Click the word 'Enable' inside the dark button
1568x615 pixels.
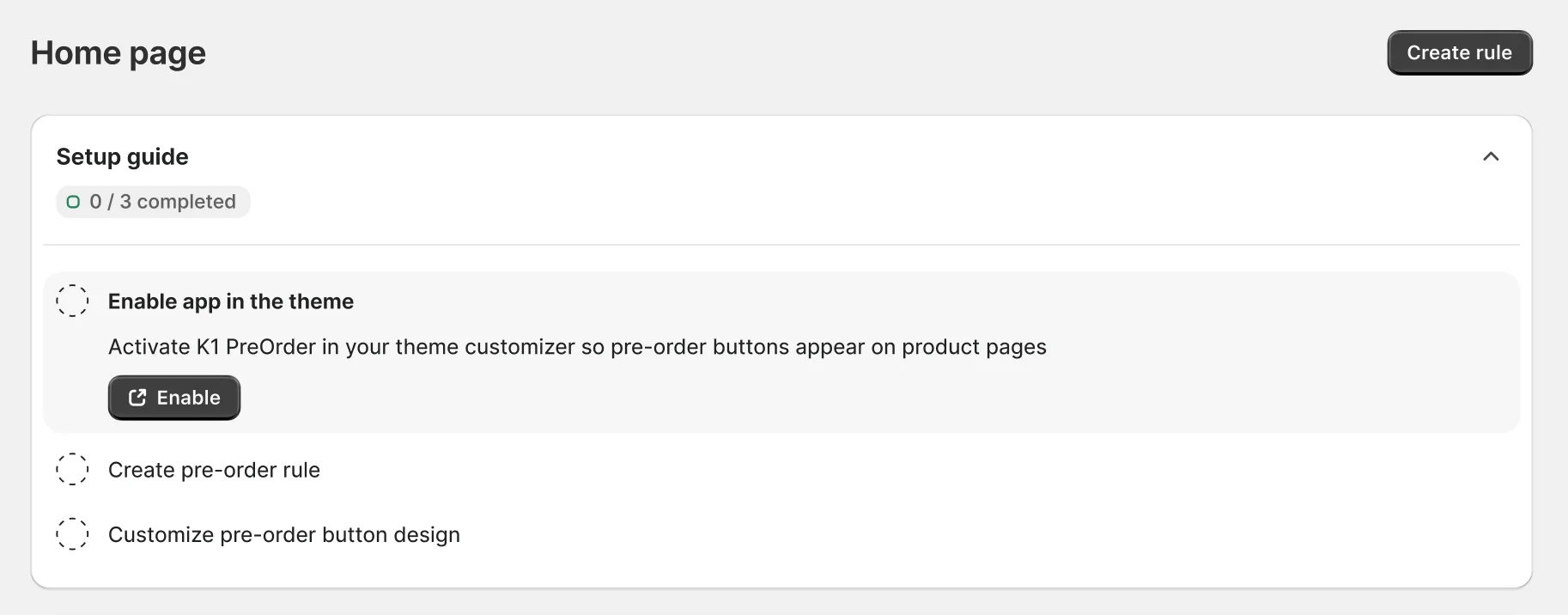[188, 398]
